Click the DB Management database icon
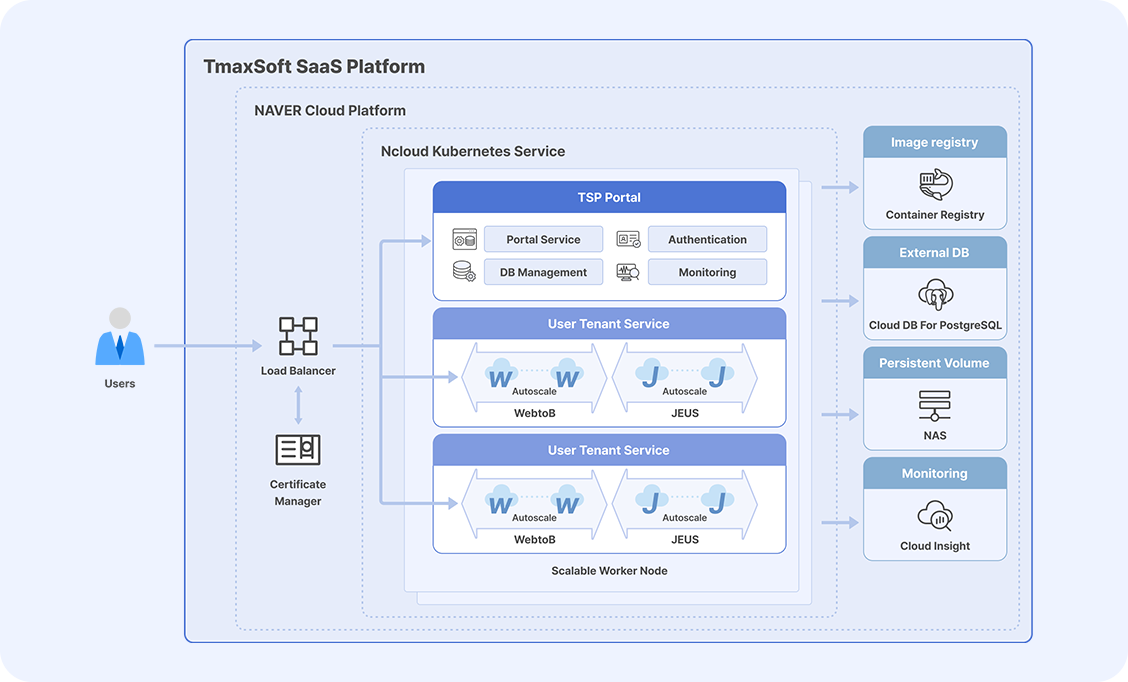This screenshot has height=682, width=1128. [464, 271]
